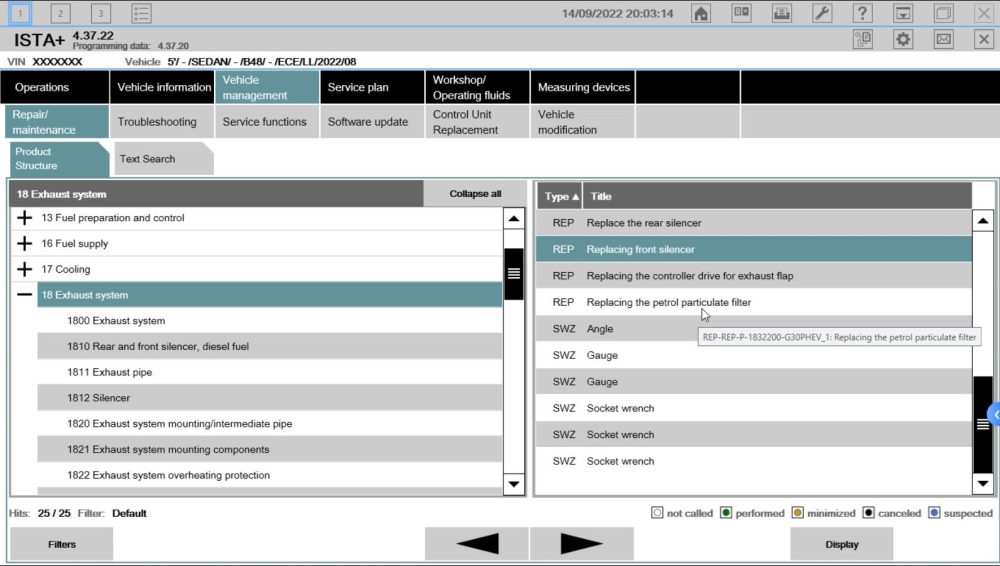Screen dimensions: 1000x566
Task: Click the blue side panel arrow handle
Action: point(994,414)
